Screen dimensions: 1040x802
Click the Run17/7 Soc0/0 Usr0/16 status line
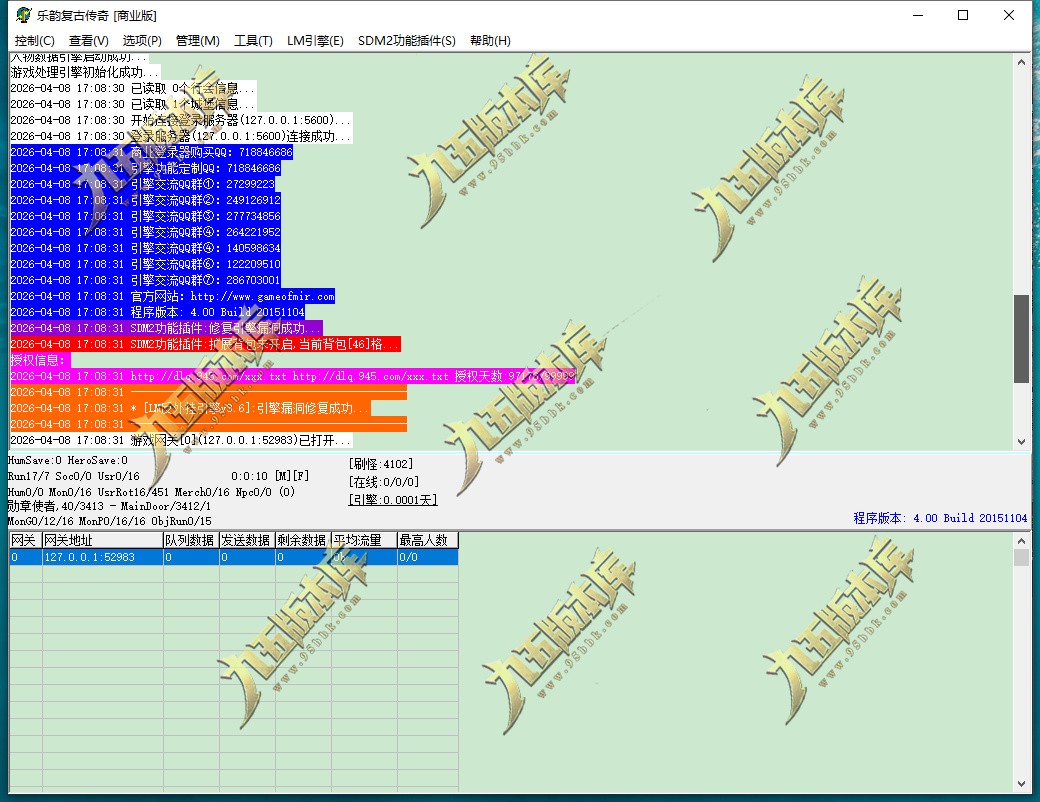[x=74, y=476]
